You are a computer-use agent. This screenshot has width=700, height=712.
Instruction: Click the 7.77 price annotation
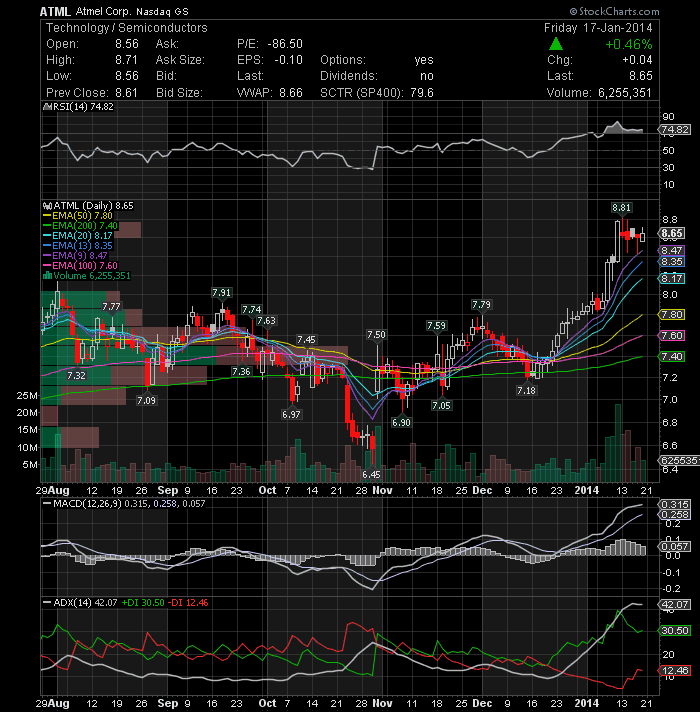click(111, 307)
